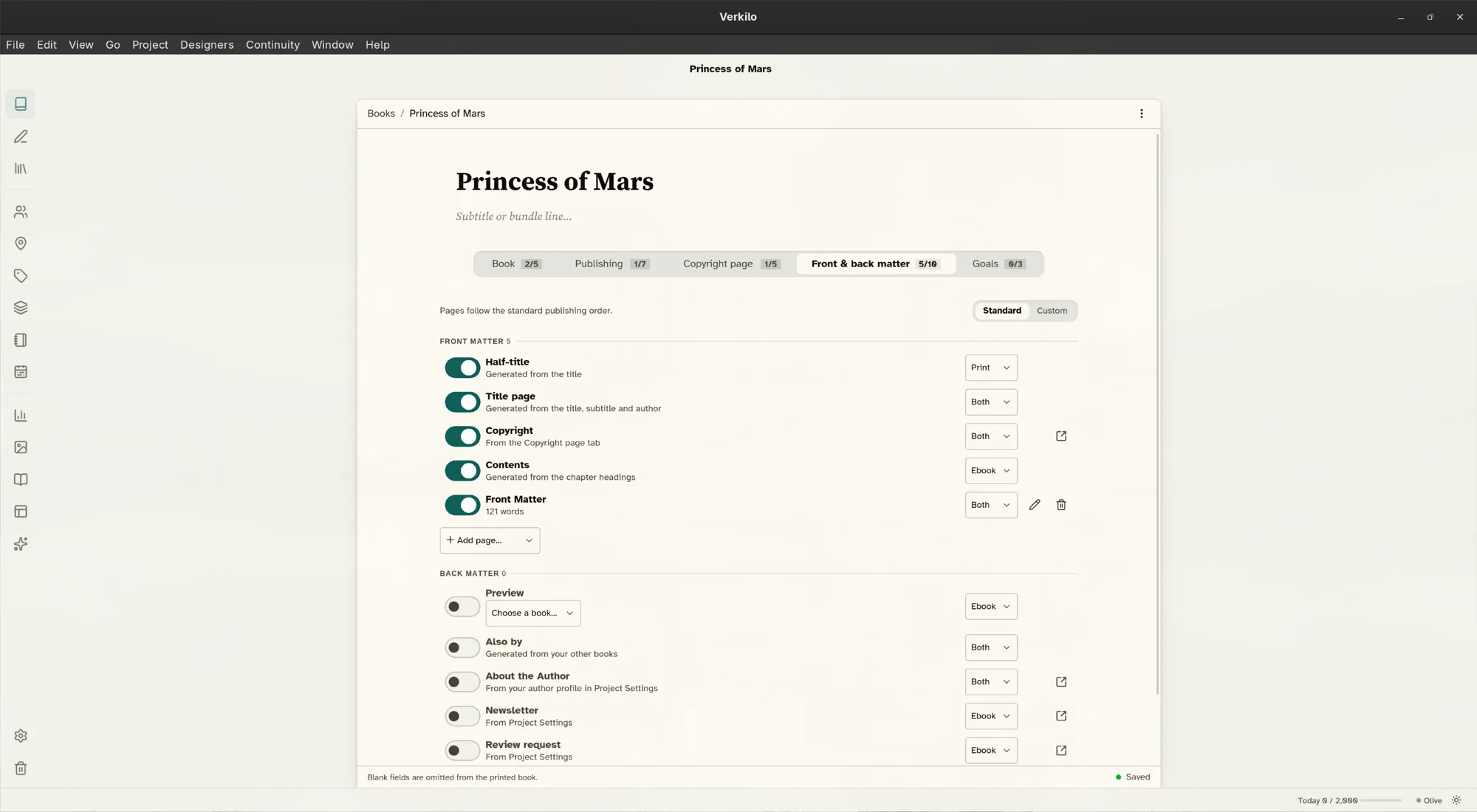Open the Characters people icon in sidebar
The height and width of the screenshot is (812, 1477).
coord(21,212)
